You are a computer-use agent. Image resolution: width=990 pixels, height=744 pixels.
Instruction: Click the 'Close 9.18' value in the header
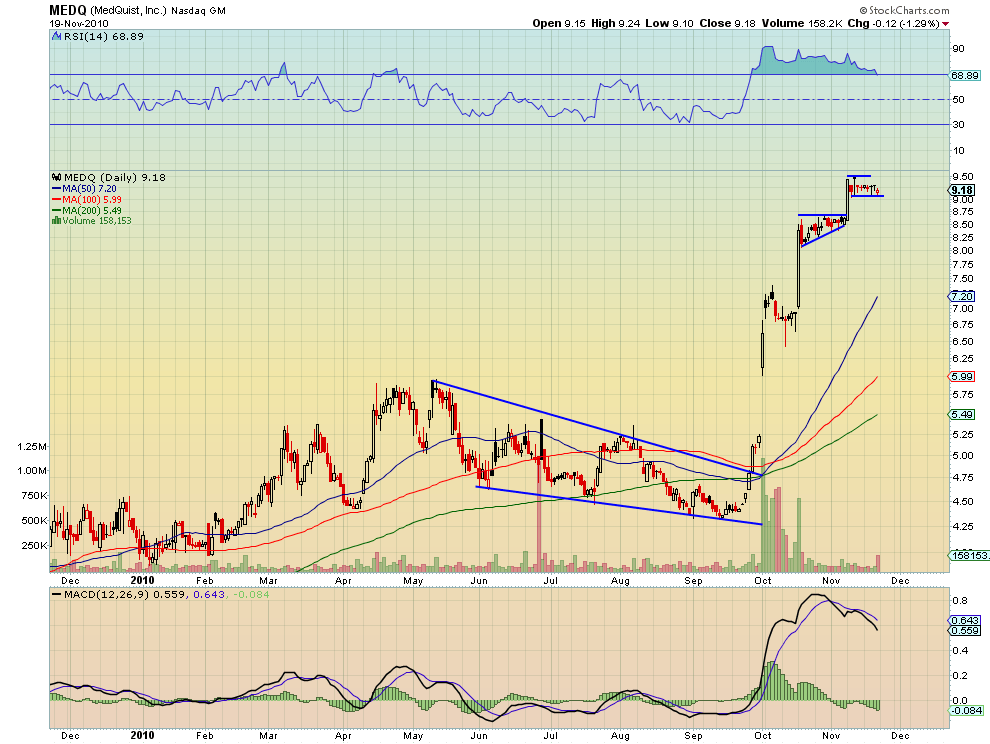coord(727,23)
